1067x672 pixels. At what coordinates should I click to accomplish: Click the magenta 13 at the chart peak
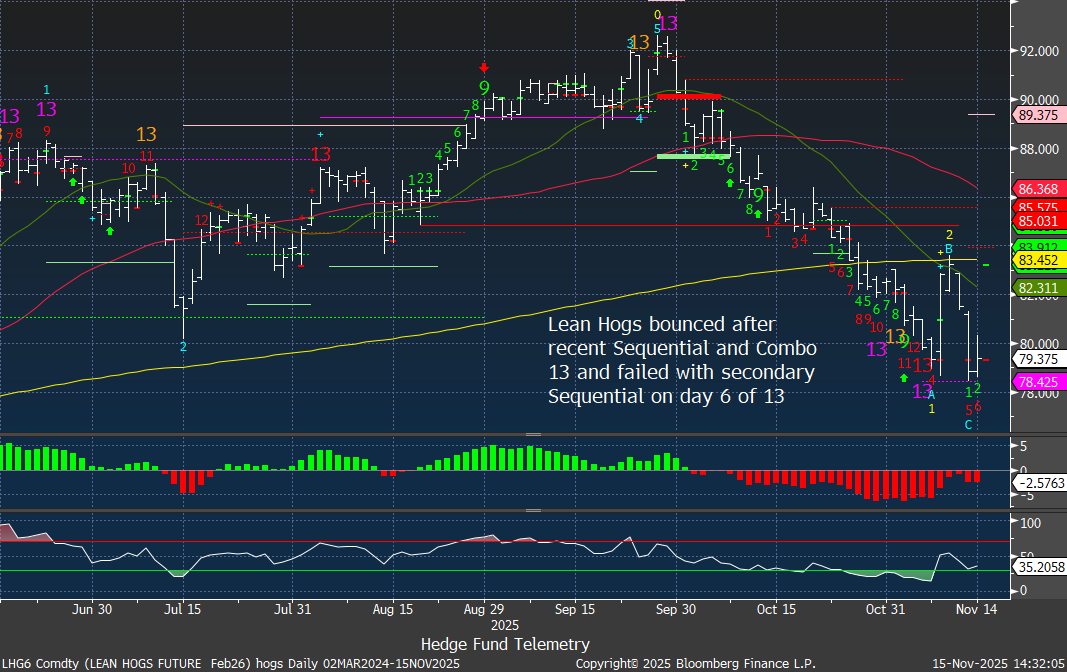pyautogui.click(x=668, y=23)
